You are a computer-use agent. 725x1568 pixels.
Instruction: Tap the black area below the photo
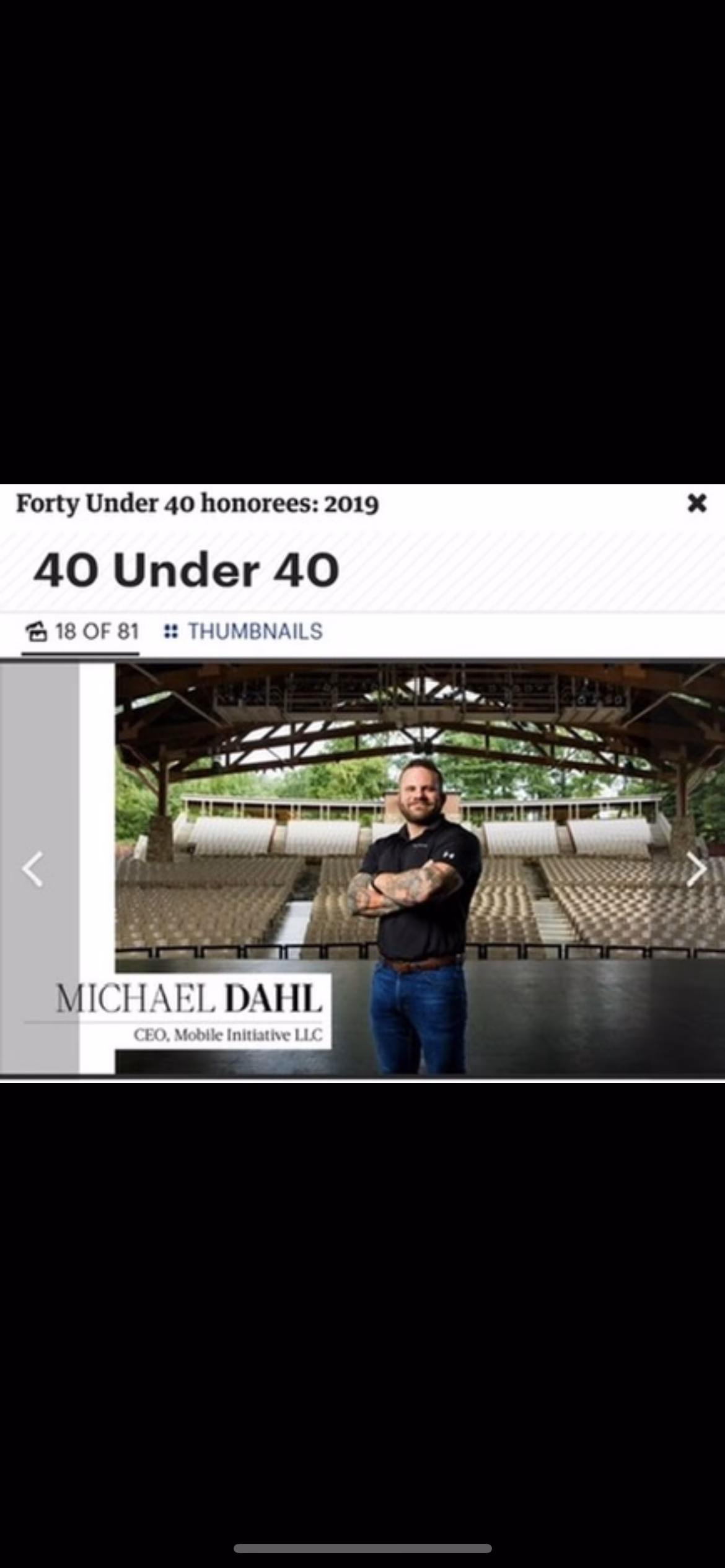(362, 1300)
